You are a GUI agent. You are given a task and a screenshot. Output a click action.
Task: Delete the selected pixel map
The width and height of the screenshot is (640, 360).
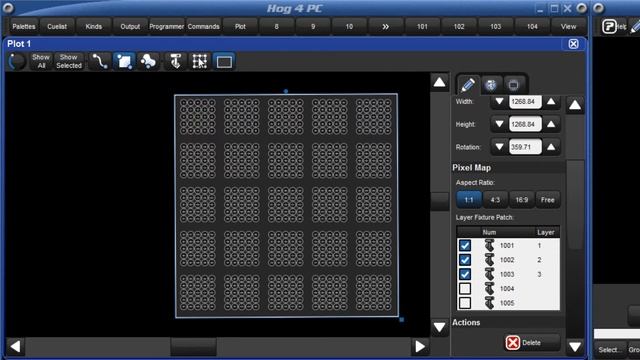[x=532, y=343]
